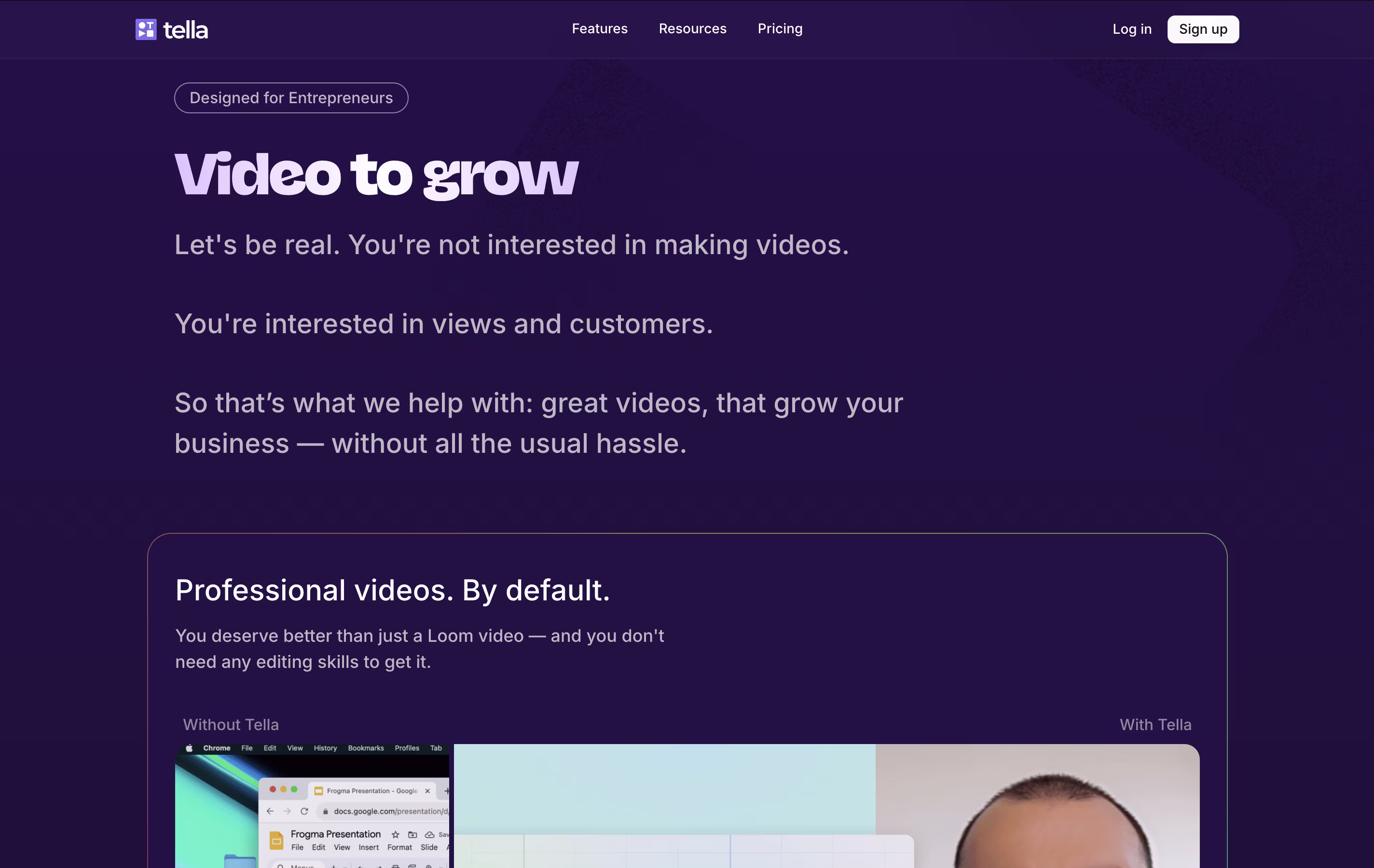Click the yellow minimize dot in preview browser
This screenshot has height=868, width=1374.
[x=284, y=789]
